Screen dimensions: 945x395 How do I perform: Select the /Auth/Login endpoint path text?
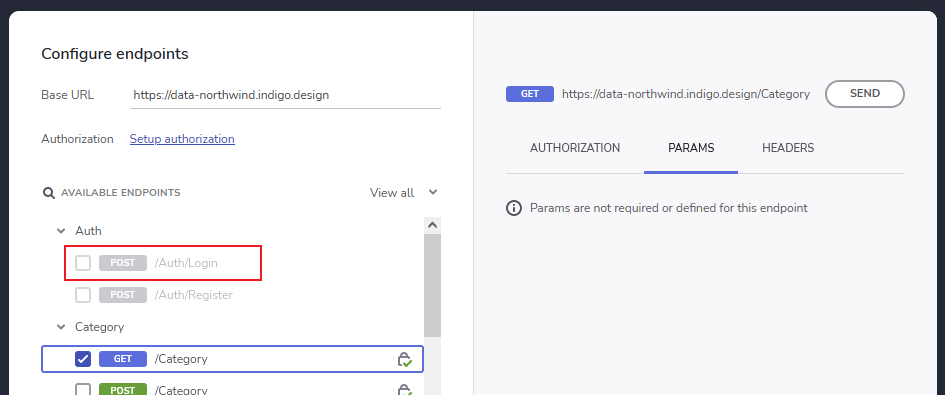coord(186,263)
